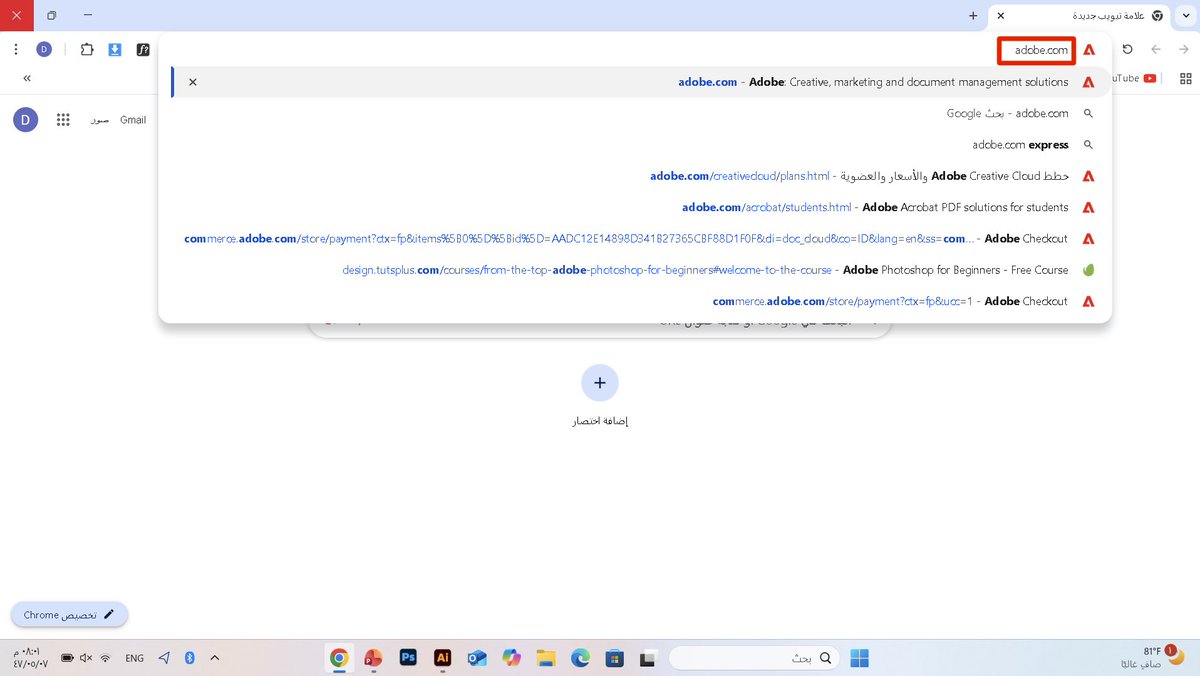Remove the first adobe.com suggestion
This screenshot has width=1200, height=676.
193,82
